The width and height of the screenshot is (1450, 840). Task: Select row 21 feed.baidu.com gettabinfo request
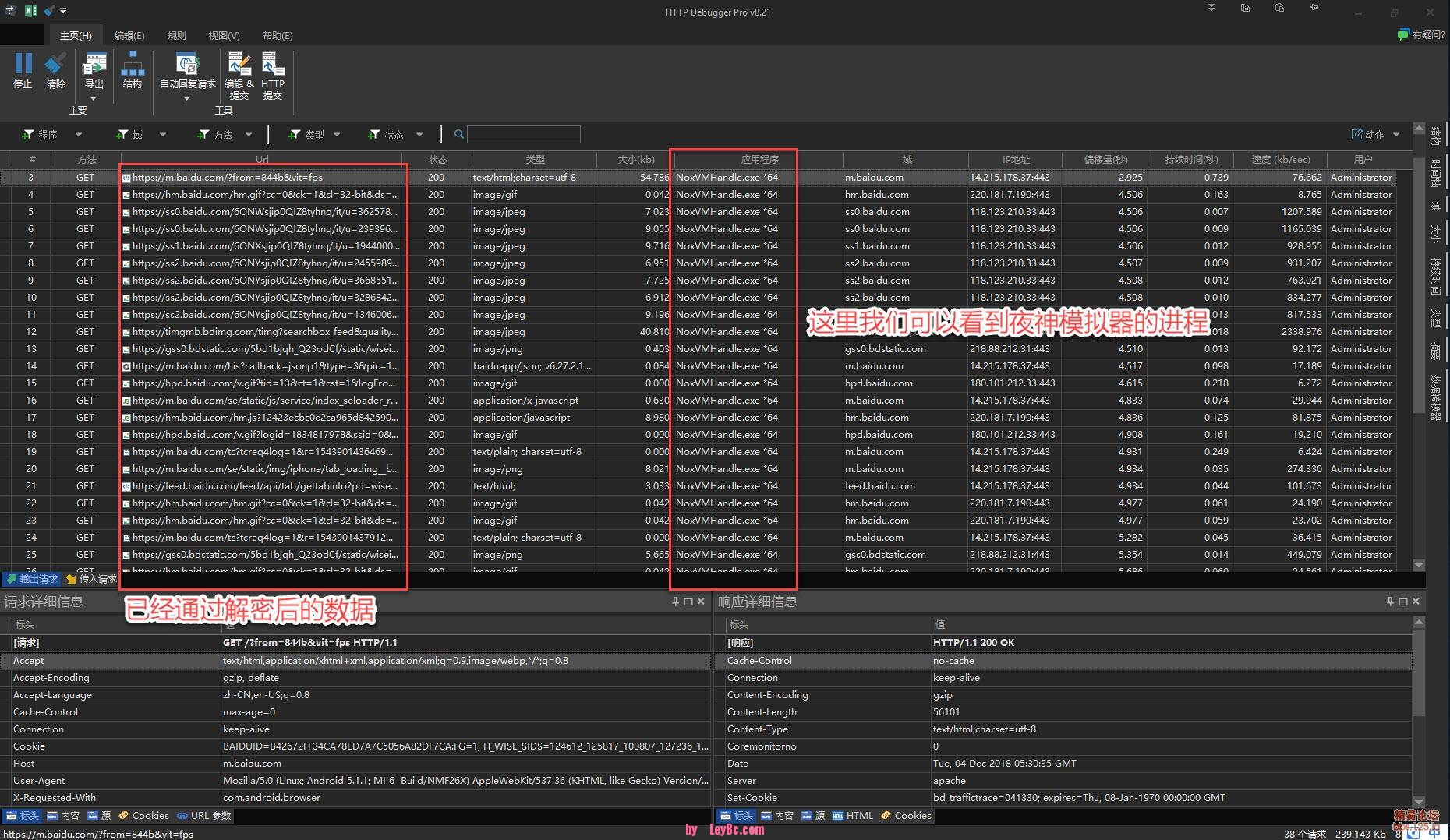pos(698,486)
